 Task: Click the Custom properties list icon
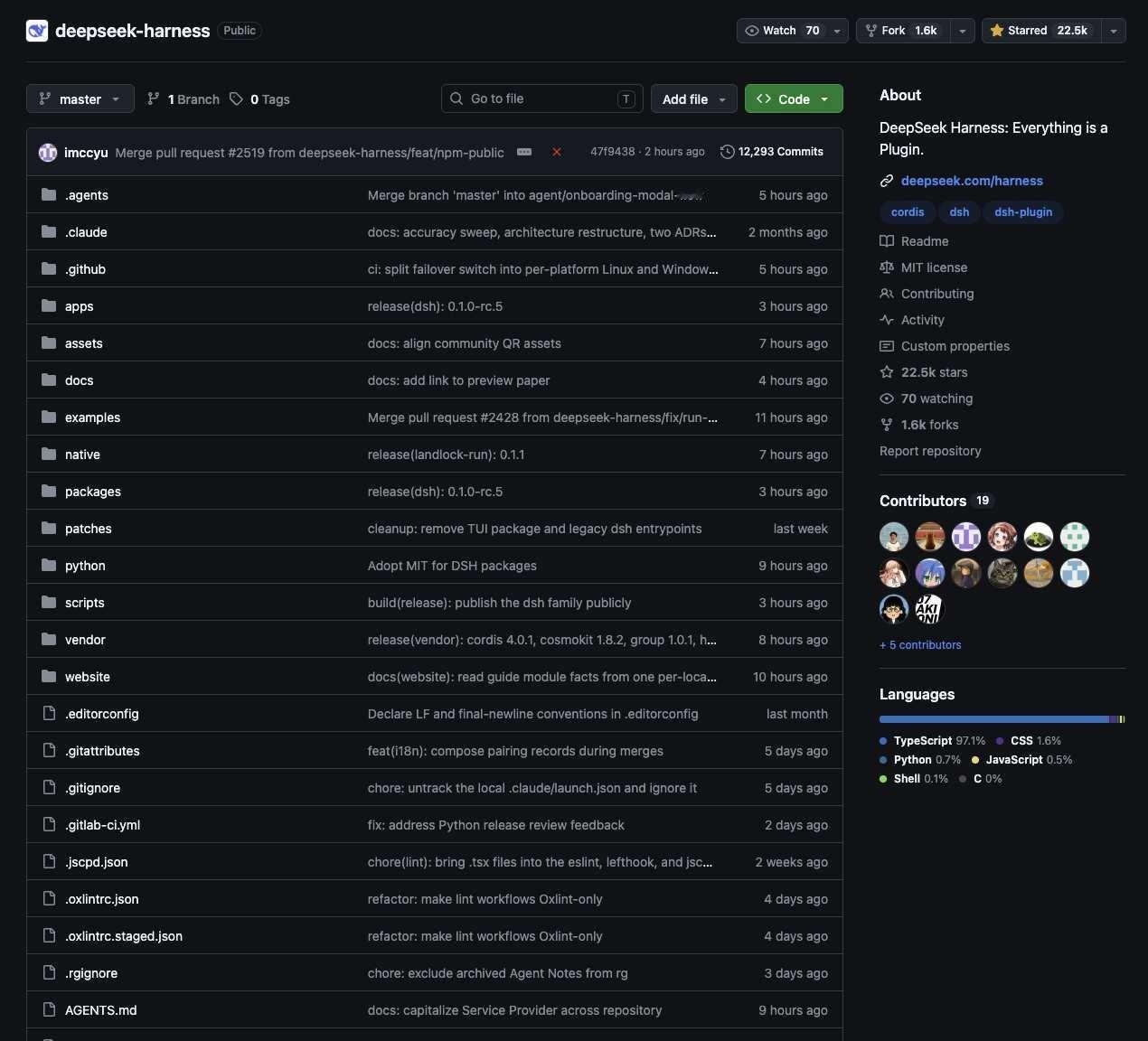click(887, 346)
